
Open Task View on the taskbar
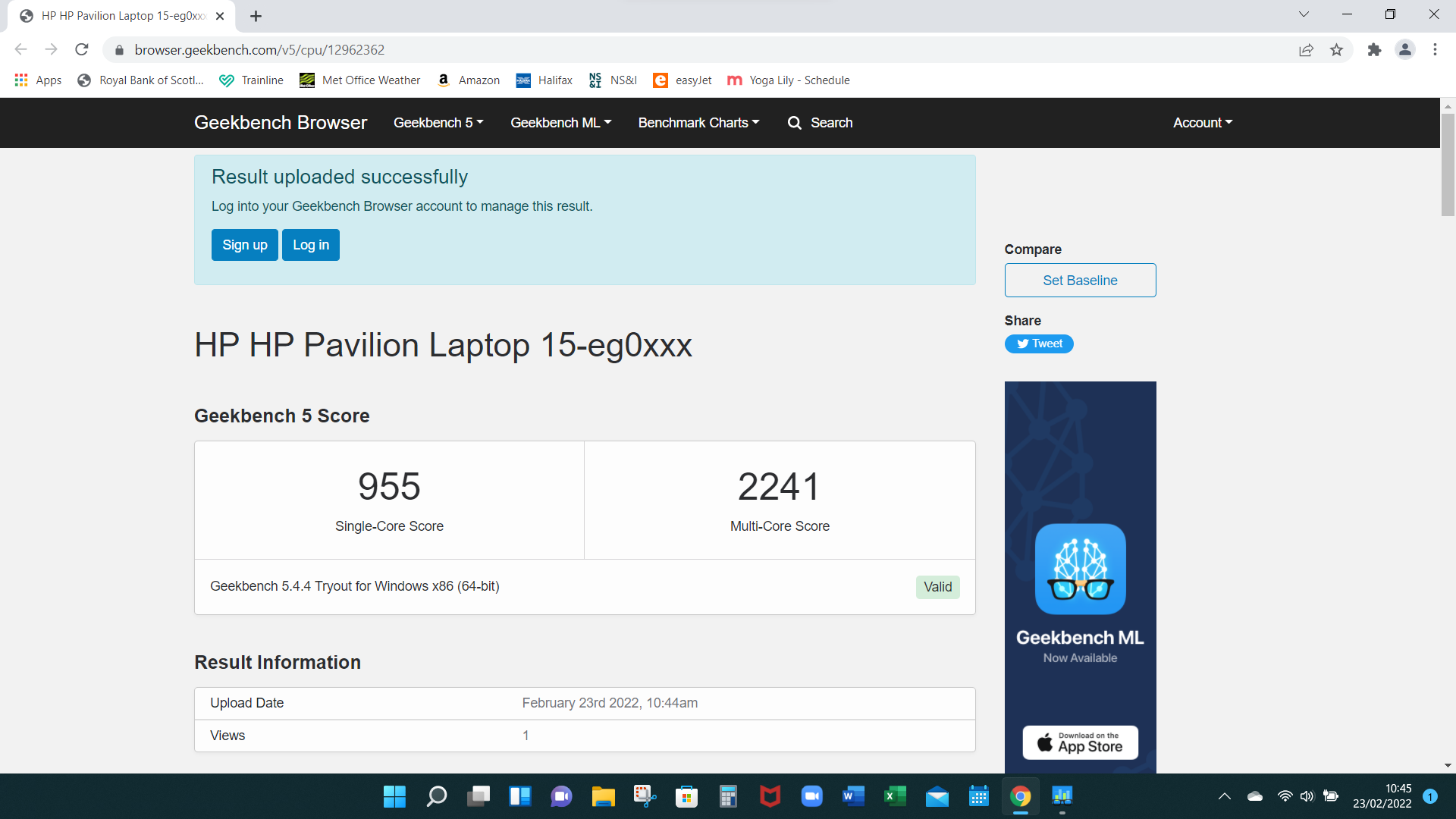479,796
